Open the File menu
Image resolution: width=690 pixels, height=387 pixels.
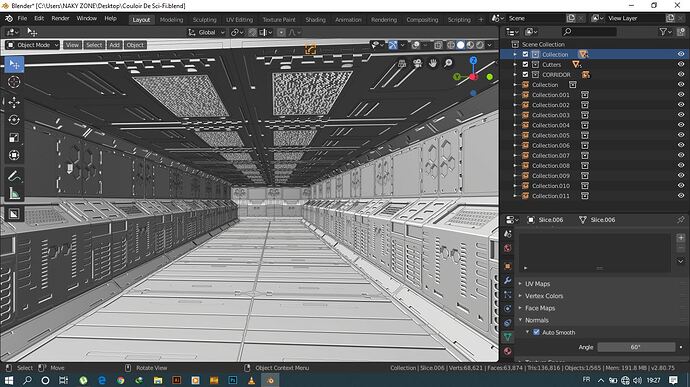coord(22,18)
